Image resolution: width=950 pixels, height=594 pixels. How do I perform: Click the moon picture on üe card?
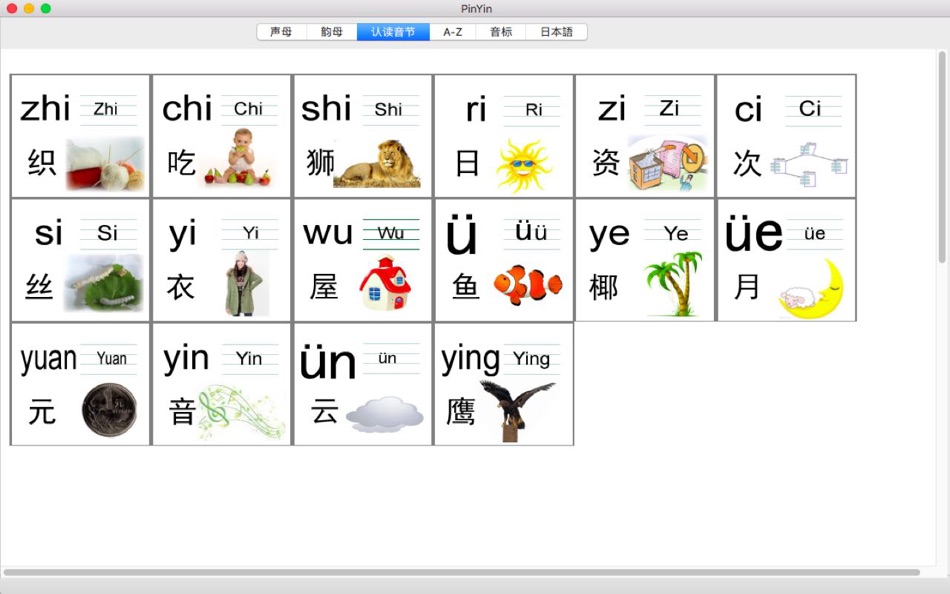pos(811,290)
